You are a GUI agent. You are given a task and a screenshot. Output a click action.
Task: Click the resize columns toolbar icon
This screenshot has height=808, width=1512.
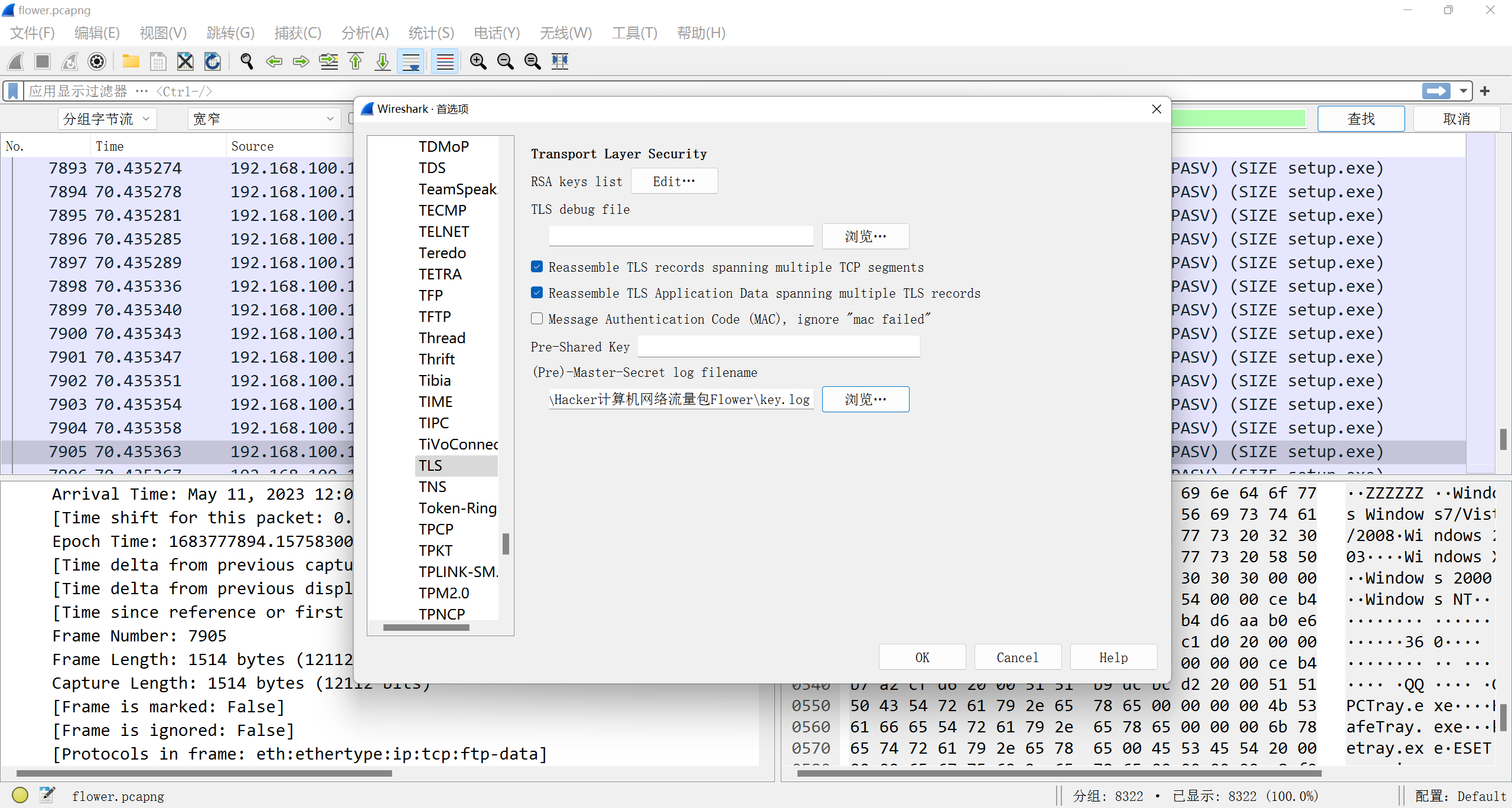coord(559,61)
